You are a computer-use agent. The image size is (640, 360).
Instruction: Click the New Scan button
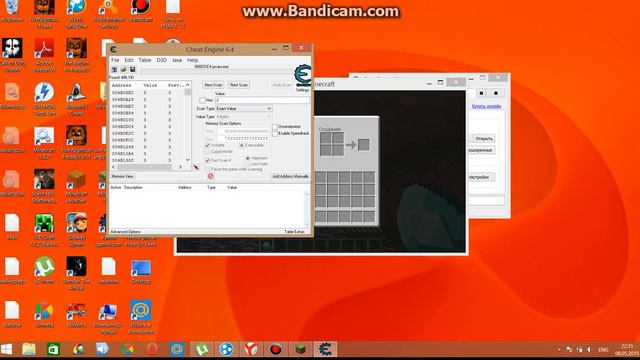click(x=213, y=85)
